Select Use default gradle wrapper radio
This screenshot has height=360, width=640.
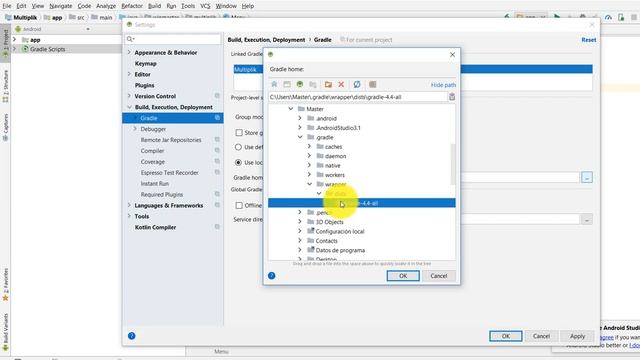click(x=238, y=147)
